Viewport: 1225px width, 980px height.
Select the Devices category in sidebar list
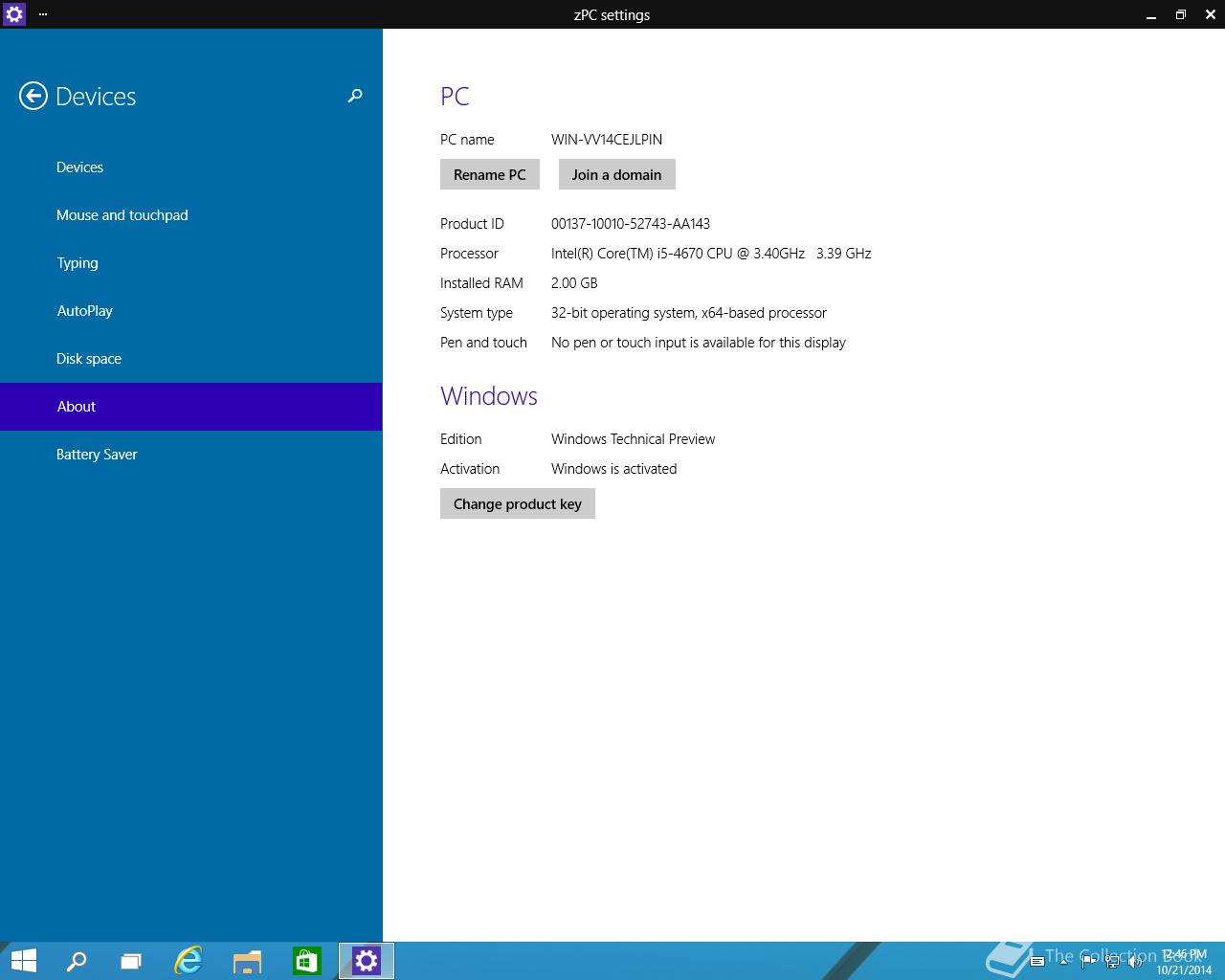(191, 167)
